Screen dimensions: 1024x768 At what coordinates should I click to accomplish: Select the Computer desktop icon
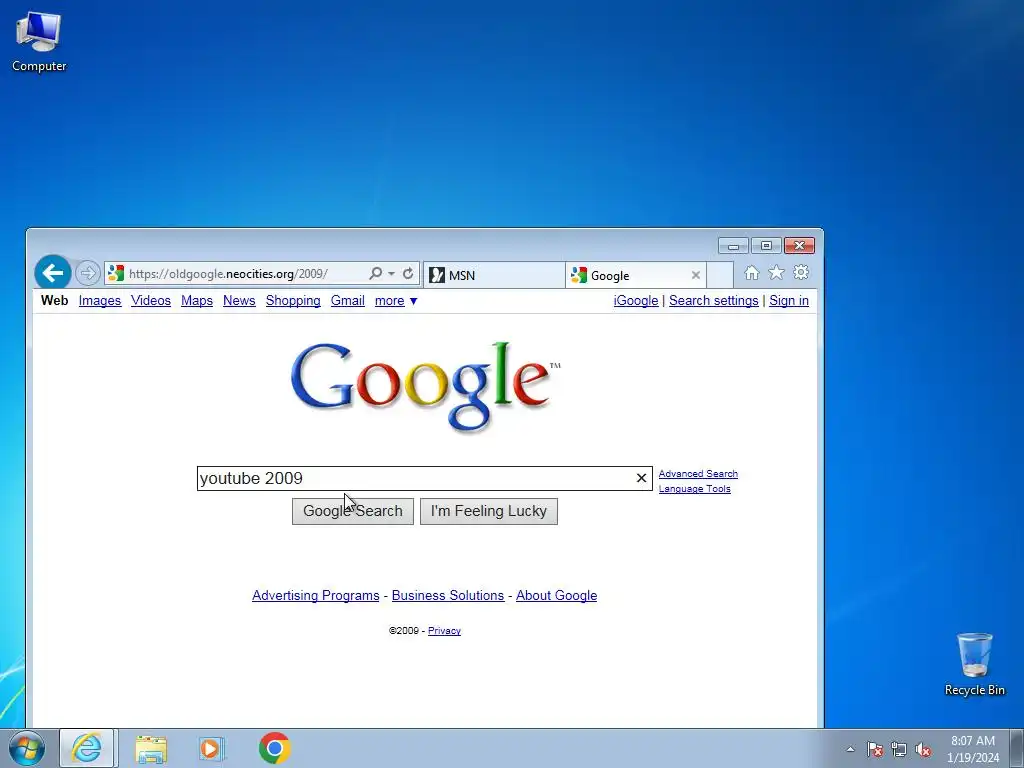(39, 42)
